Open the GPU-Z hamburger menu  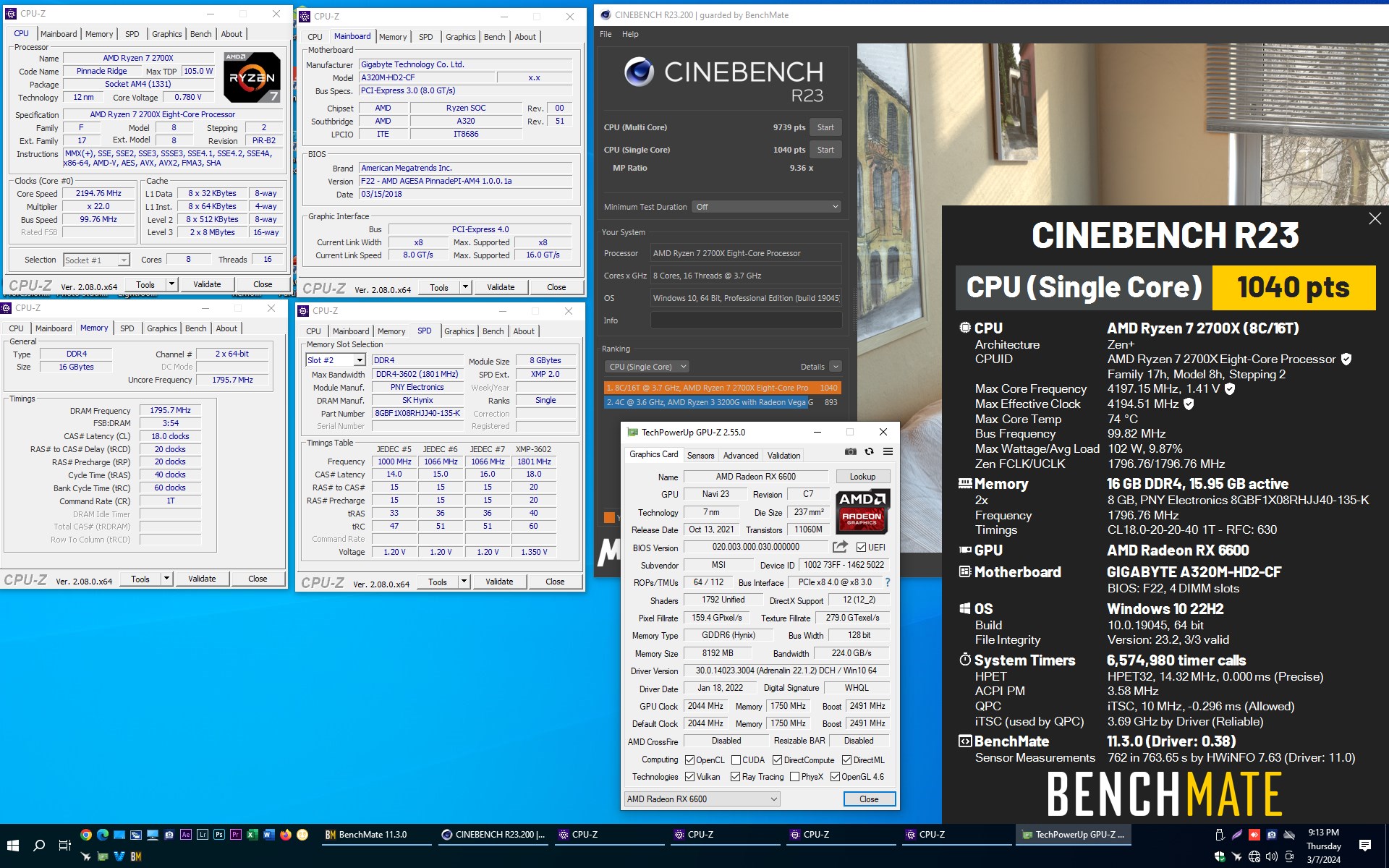(888, 451)
